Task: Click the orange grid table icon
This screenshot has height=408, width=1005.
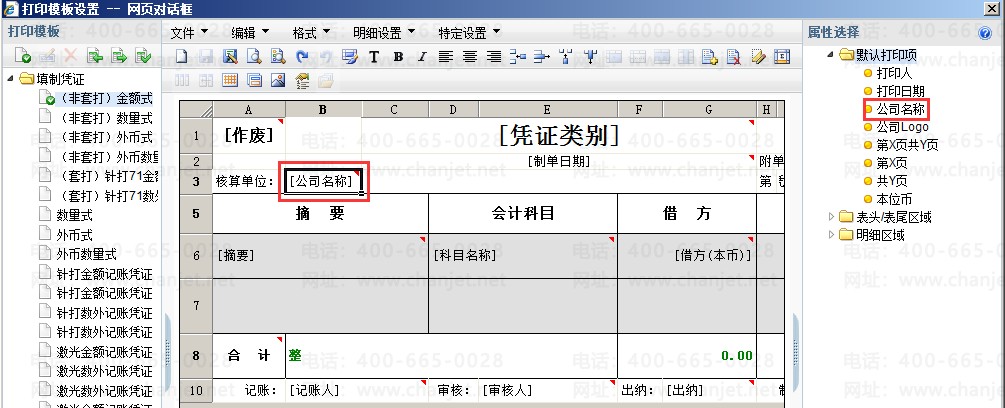Action: [230, 81]
